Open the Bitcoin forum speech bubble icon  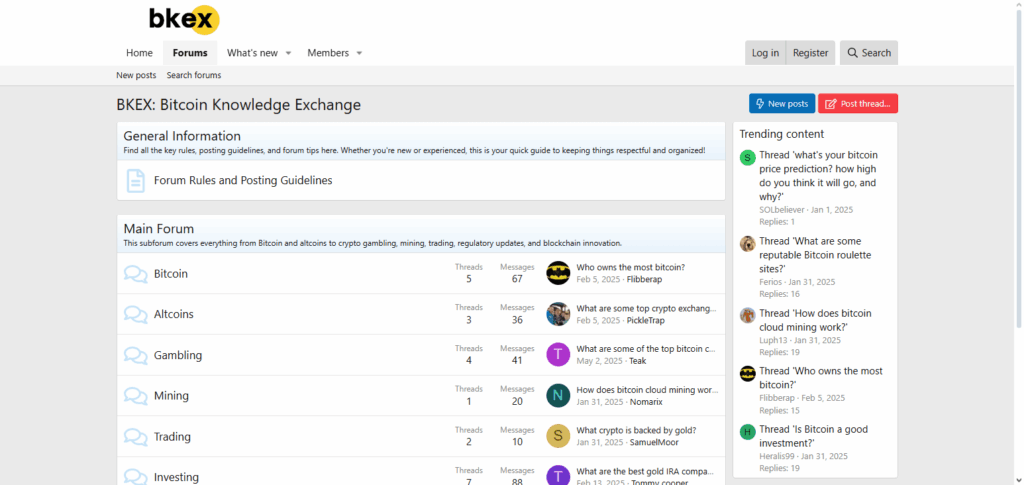135,274
